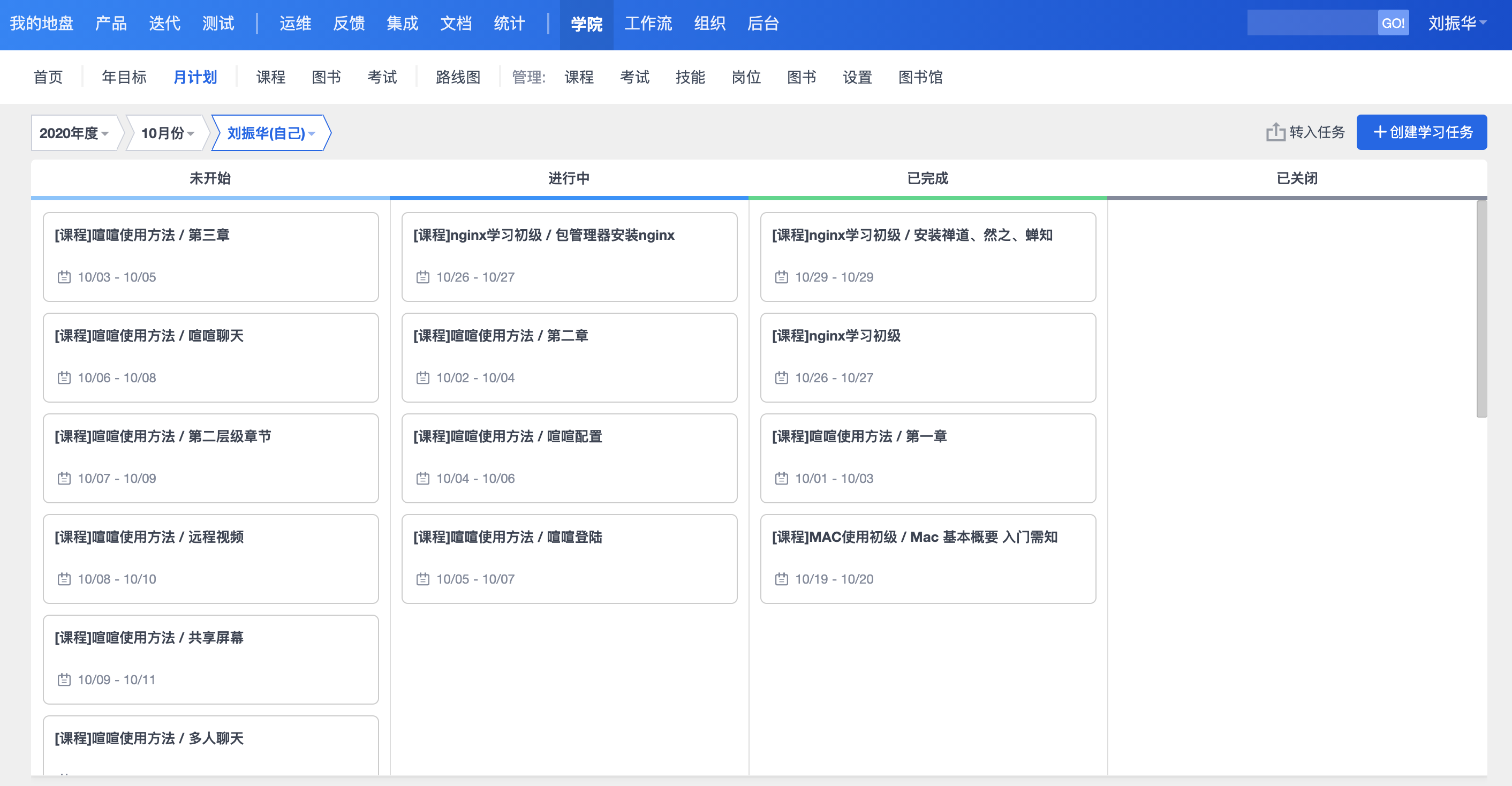
Task: Open the 10月份 month dropdown
Action: click(x=167, y=133)
